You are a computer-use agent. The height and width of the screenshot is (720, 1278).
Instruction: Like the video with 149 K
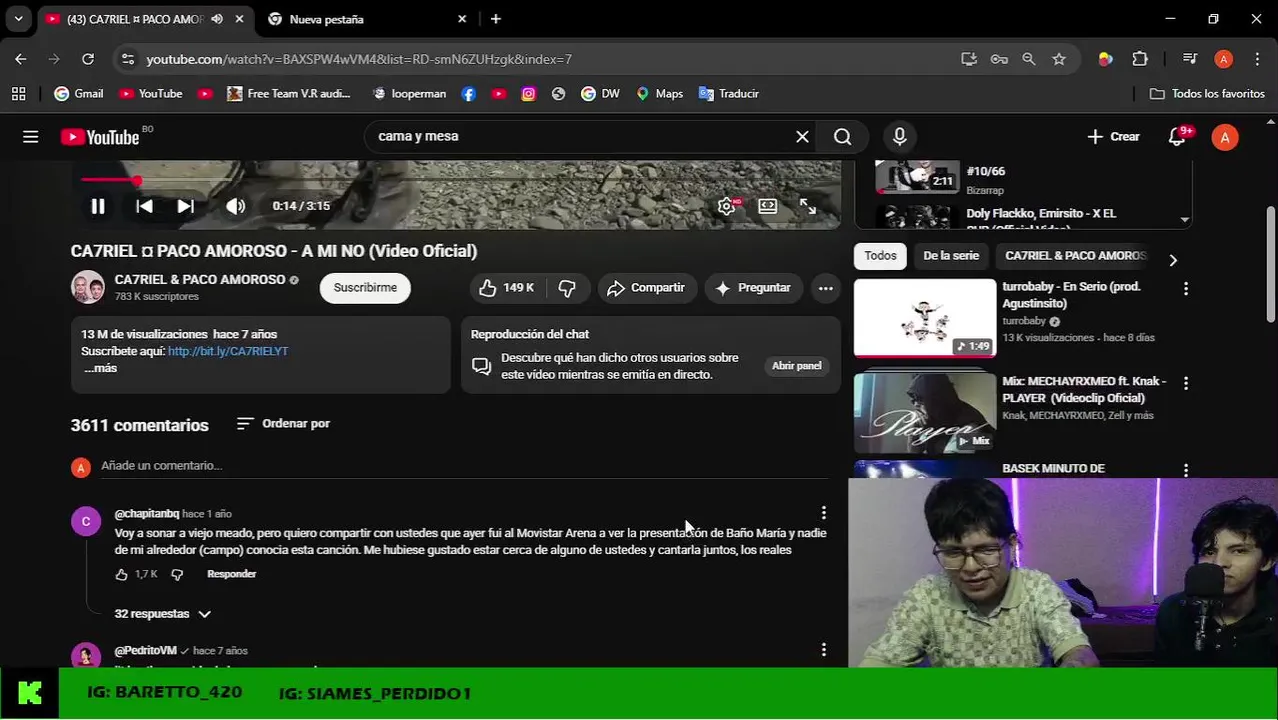coord(506,288)
